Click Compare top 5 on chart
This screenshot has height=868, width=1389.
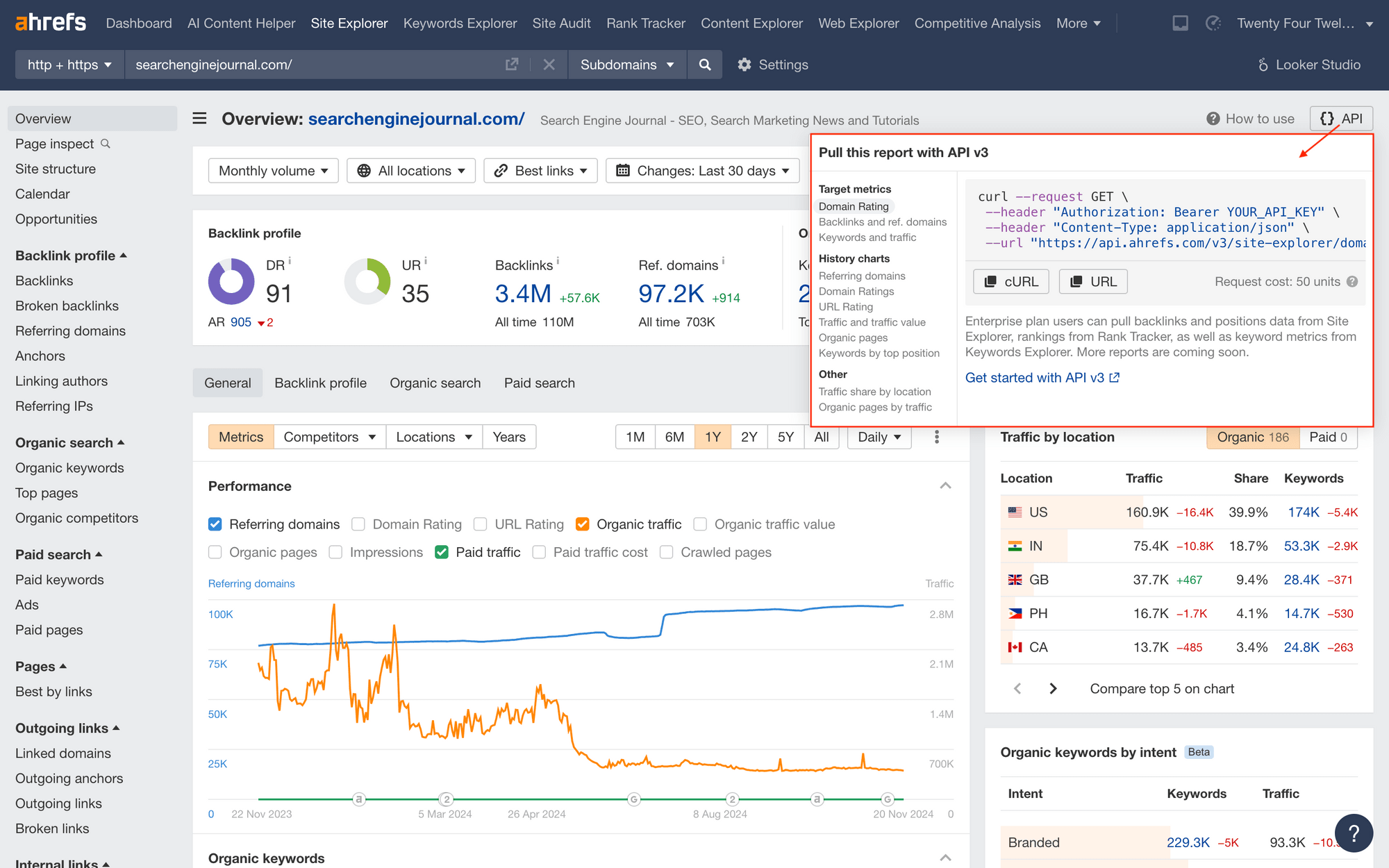pos(1162,689)
